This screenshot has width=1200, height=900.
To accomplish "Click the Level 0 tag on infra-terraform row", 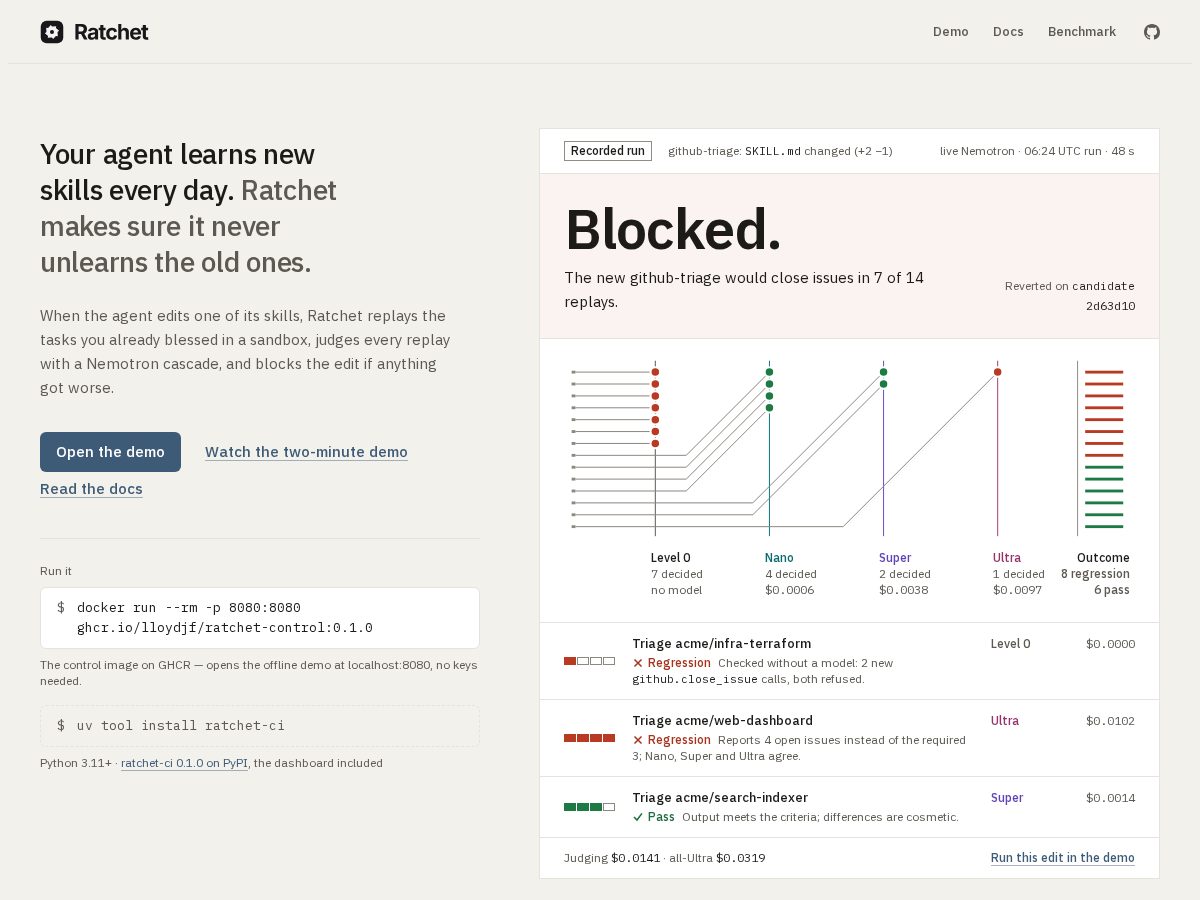I will (1011, 644).
